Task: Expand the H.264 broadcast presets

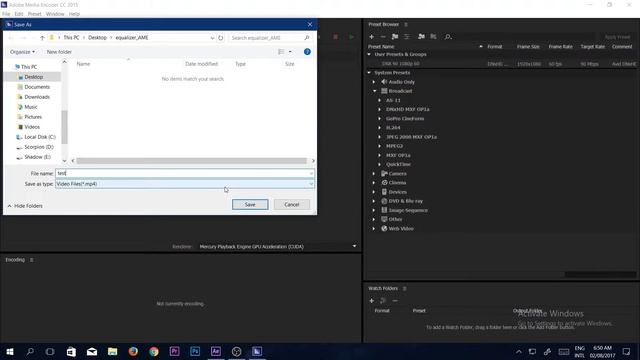Action: 379,128
